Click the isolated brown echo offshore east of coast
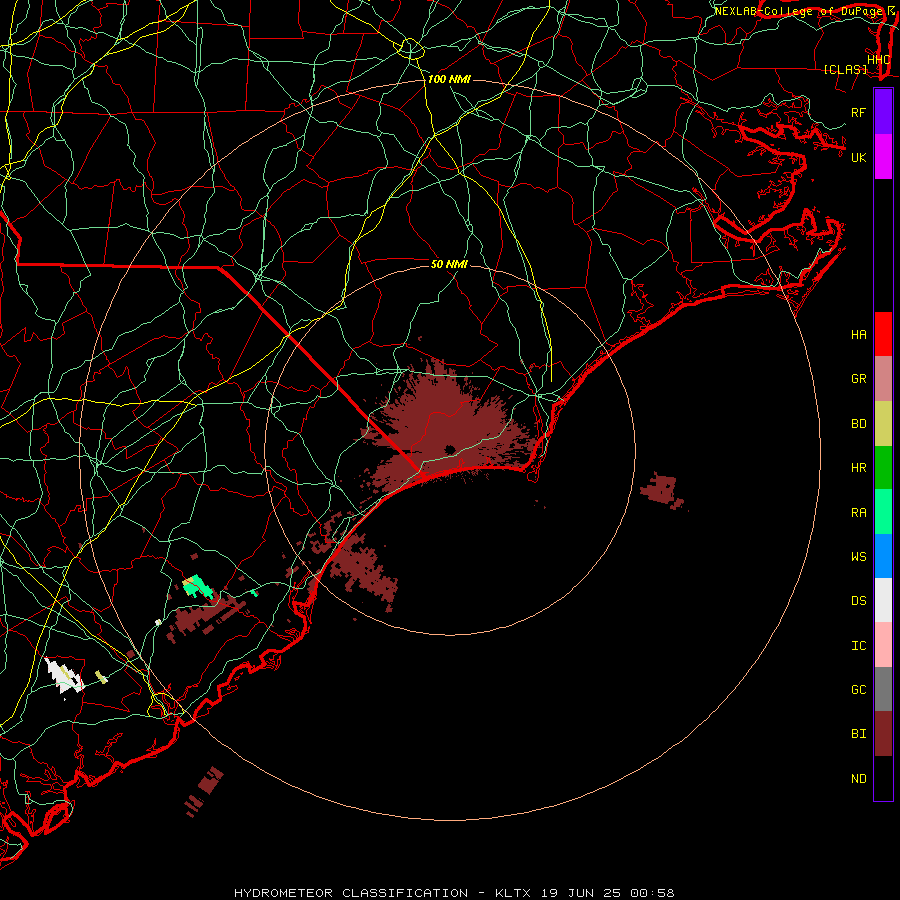Screen dimensions: 900x900 (x=662, y=491)
